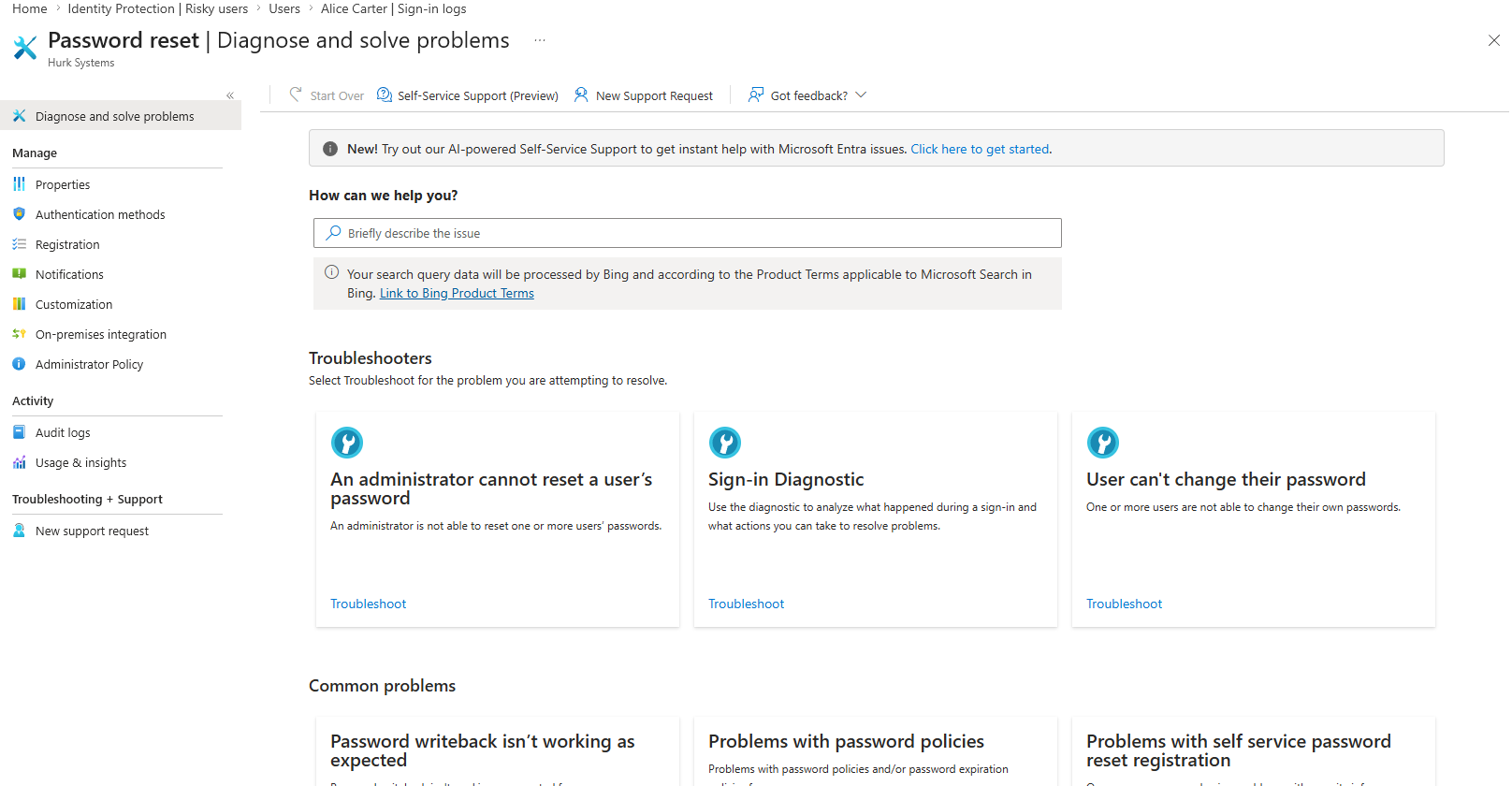Click 'Click here to get started' link
Screen dimensions: 1512x786
pyautogui.click(x=980, y=149)
